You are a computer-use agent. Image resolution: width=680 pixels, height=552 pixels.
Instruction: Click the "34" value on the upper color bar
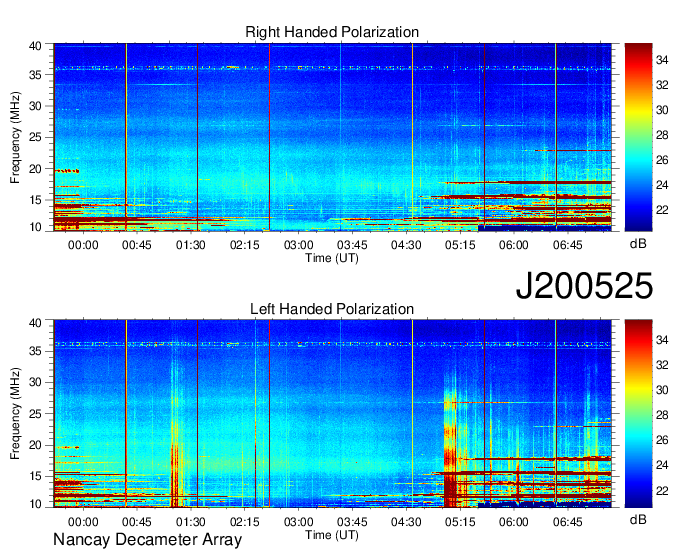pos(662,60)
